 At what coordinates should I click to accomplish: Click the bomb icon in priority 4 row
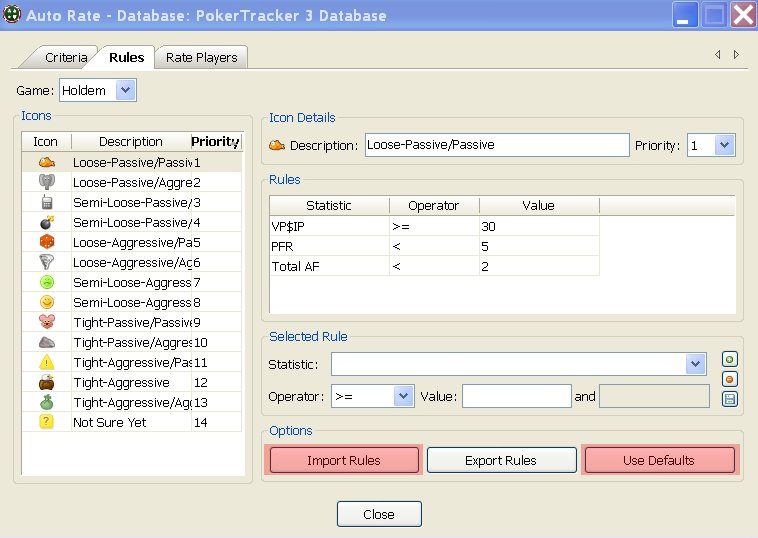point(47,222)
